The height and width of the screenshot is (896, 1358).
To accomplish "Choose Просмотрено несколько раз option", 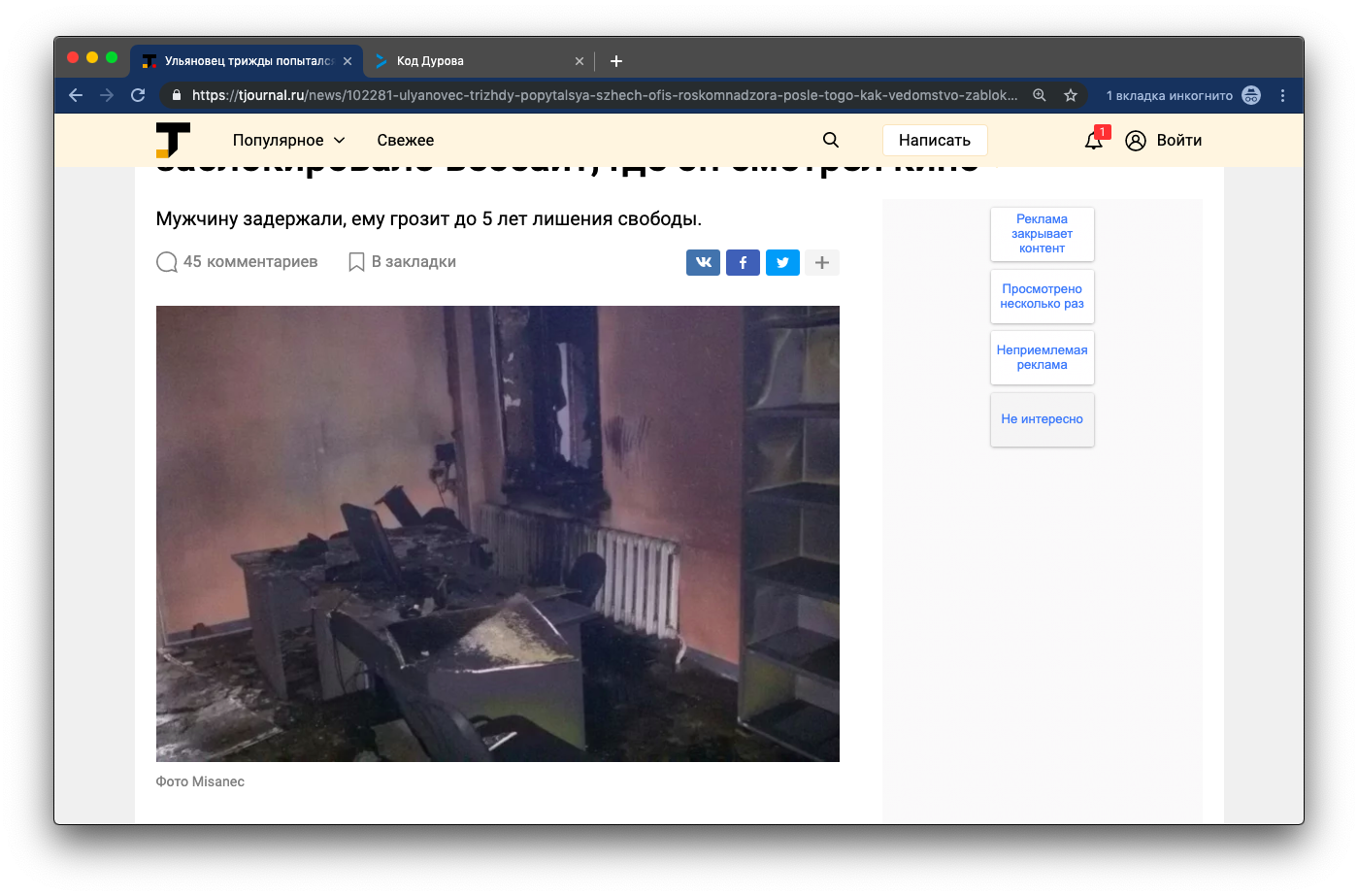I will pos(1043,296).
